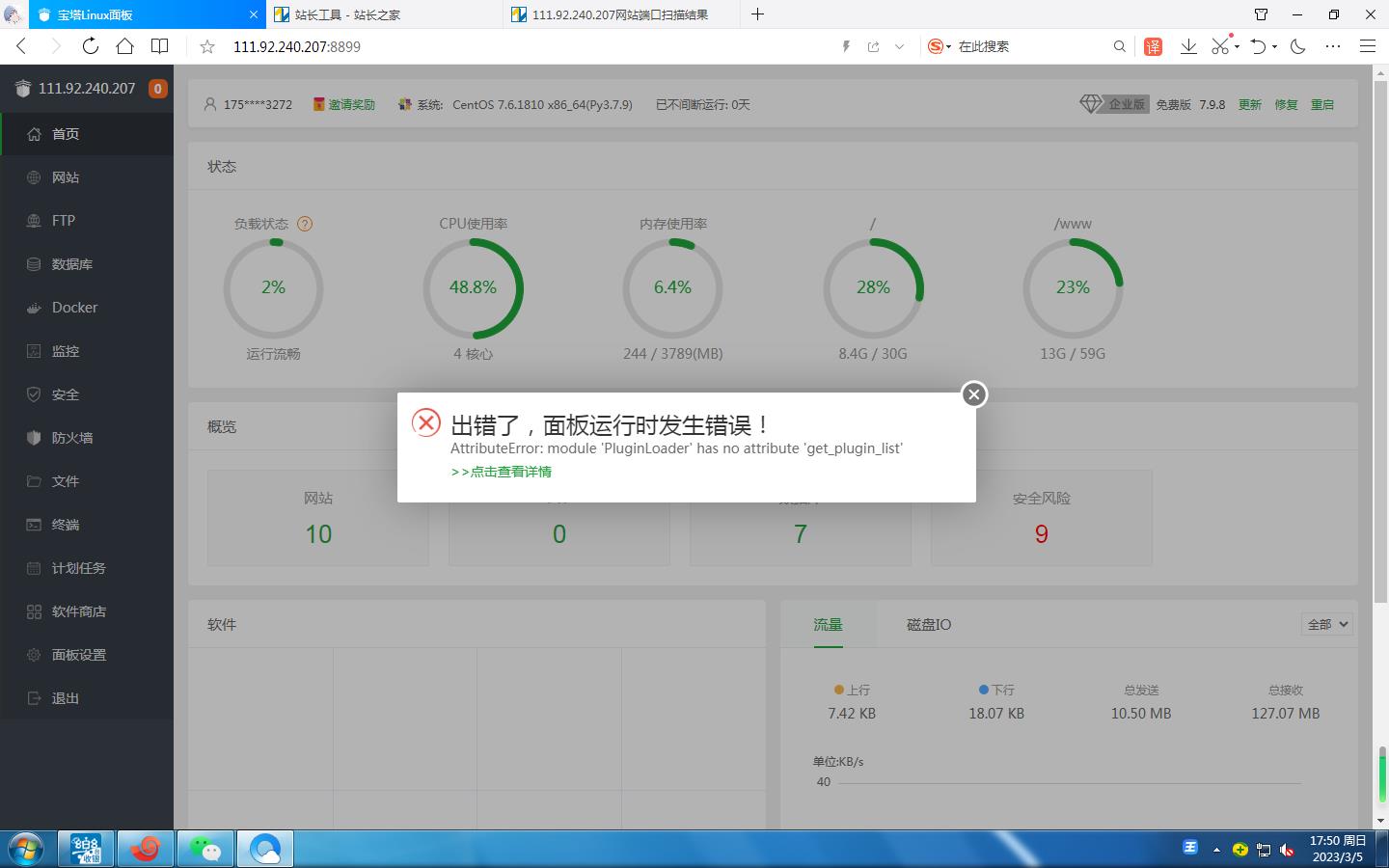This screenshot has width=1389, height=868.
Task: Click the 修复 link
Action: pyautogui.click(x=1286, y=104)
